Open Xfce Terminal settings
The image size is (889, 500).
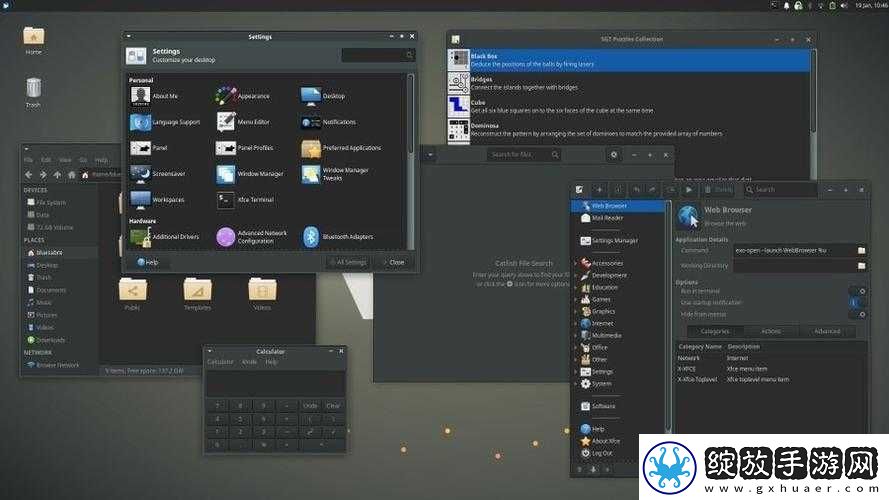[245, 200]
